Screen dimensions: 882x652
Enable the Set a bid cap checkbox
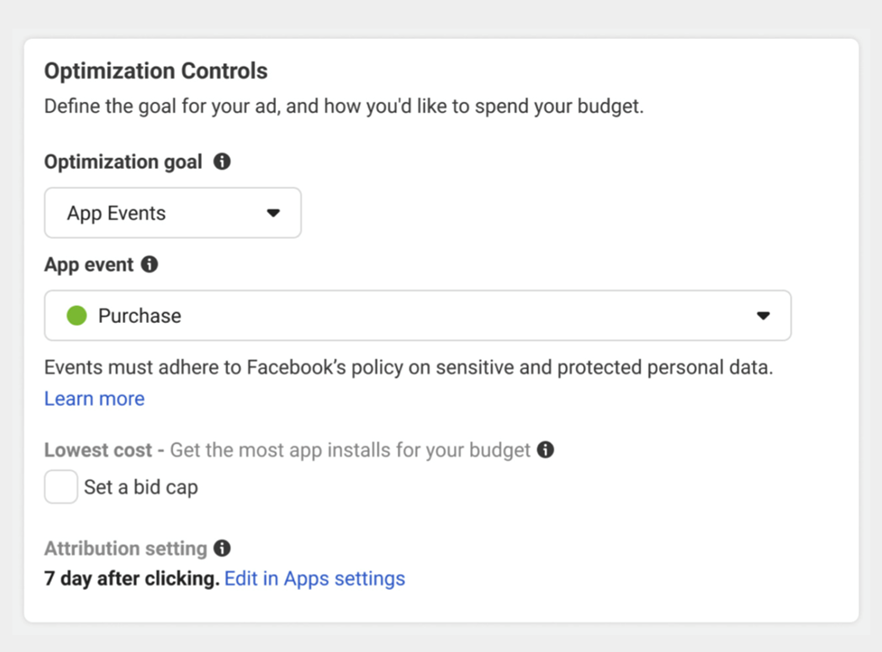pos(61,487)
